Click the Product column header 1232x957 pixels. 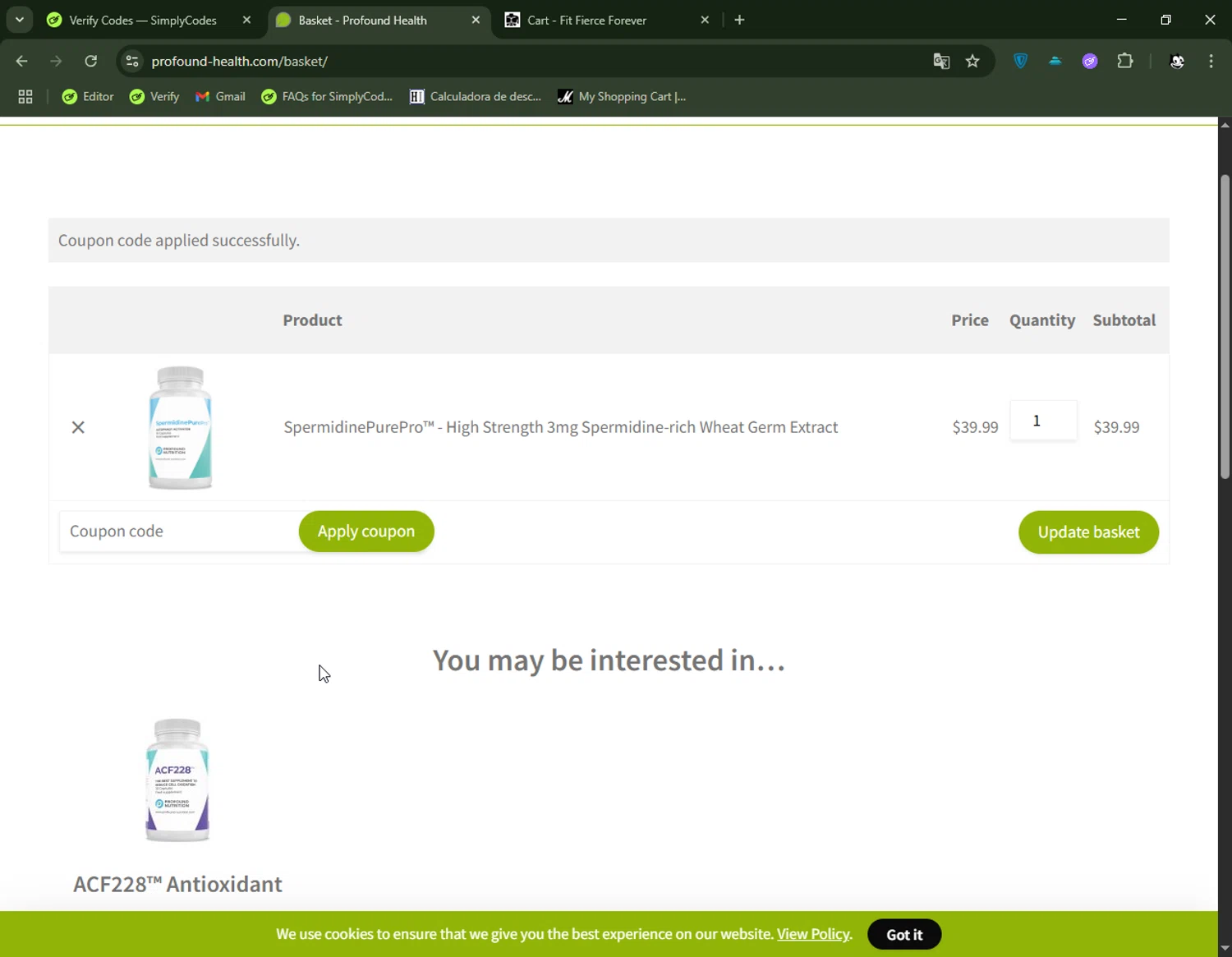pos(312,320)
